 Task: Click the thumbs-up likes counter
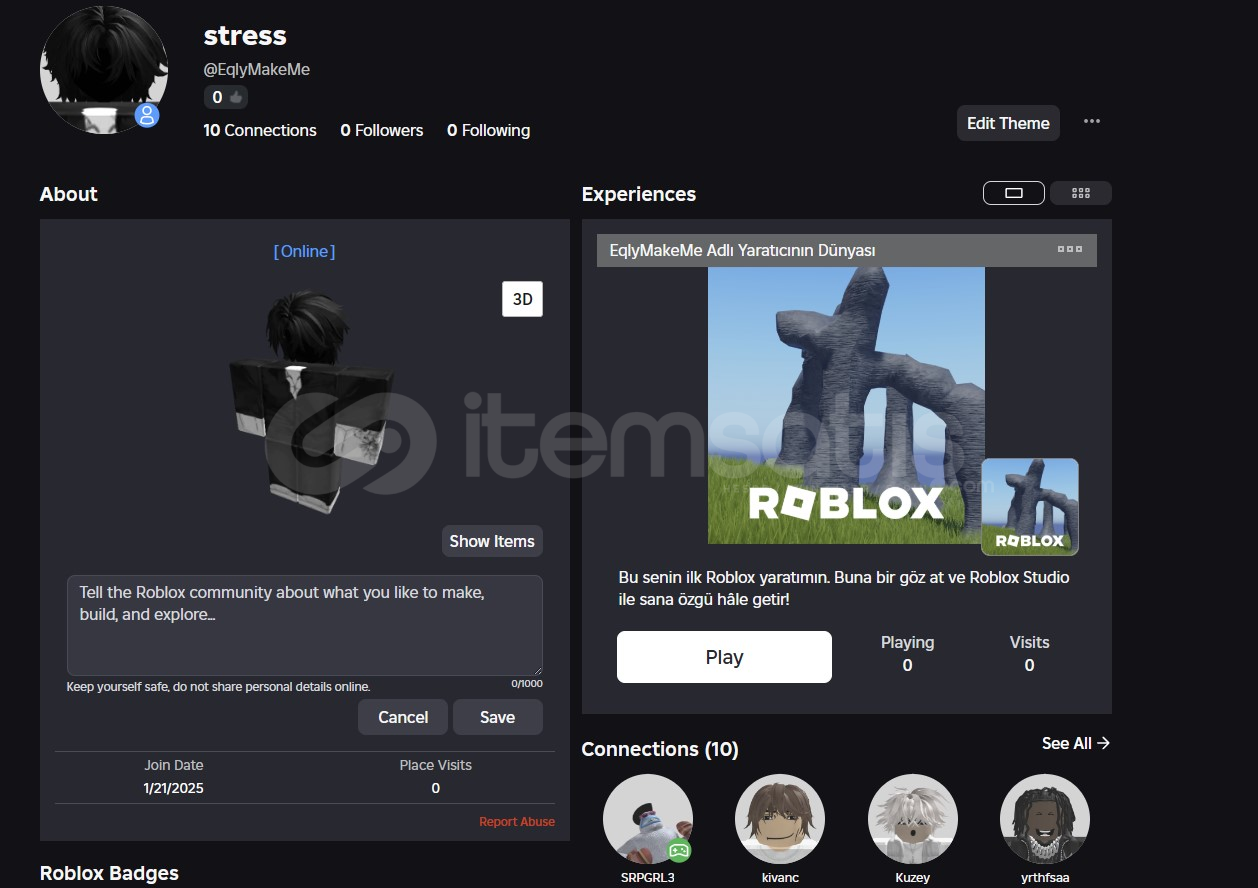coord(226,97)
